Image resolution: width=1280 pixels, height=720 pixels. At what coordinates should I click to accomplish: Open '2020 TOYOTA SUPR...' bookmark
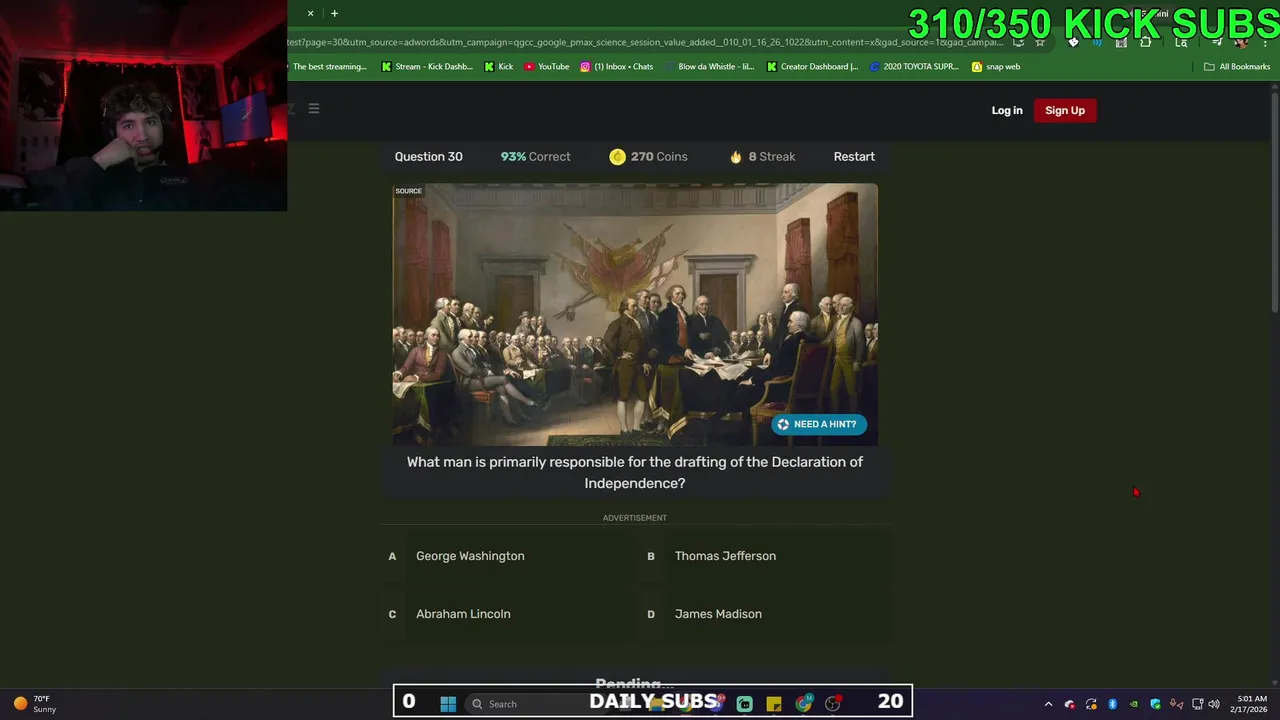click(914, 67)
